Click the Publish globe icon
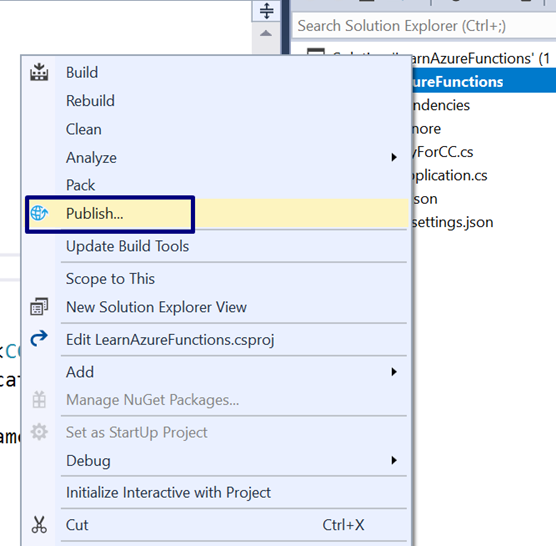Viewport: 556px width, 546px height. pos(39,213)
